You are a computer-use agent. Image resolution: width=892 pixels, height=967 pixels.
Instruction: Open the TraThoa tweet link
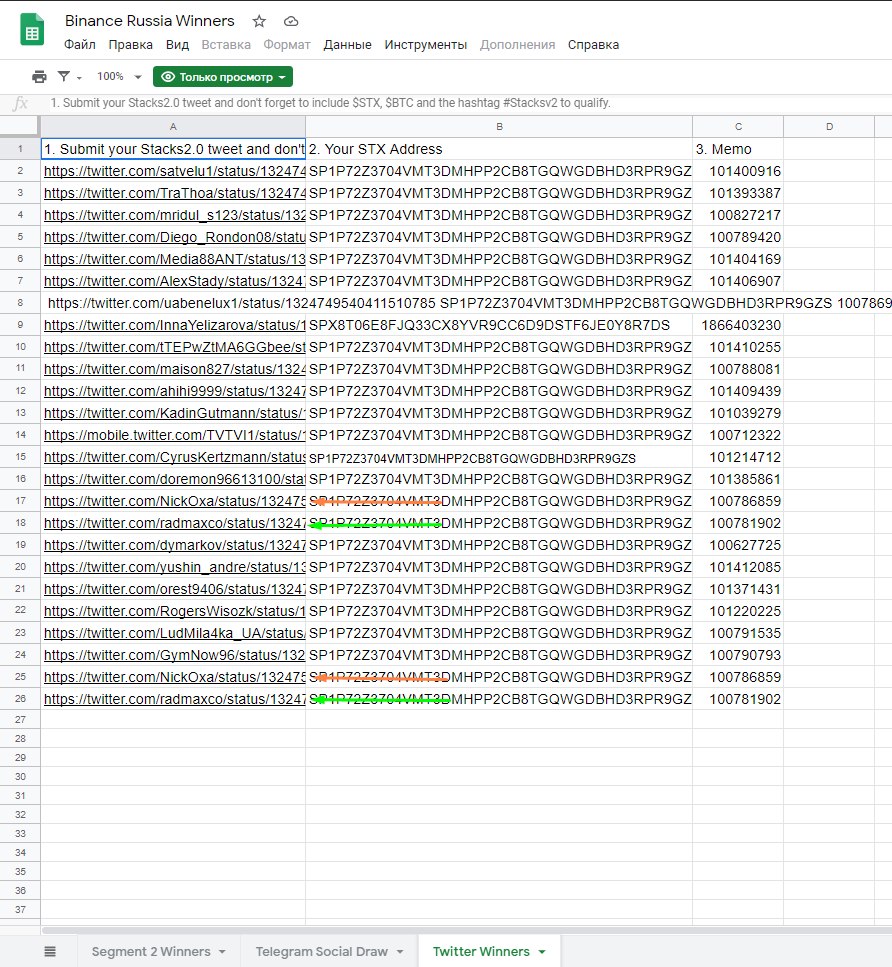(175, 193)
